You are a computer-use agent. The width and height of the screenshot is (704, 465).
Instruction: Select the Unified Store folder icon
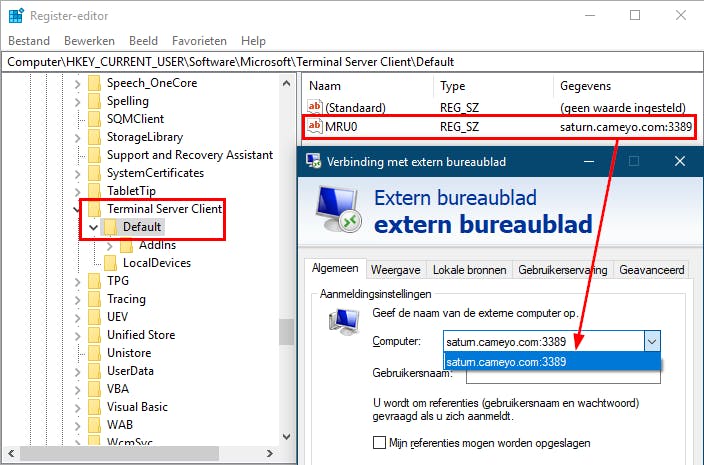click(x=94, y=335)
